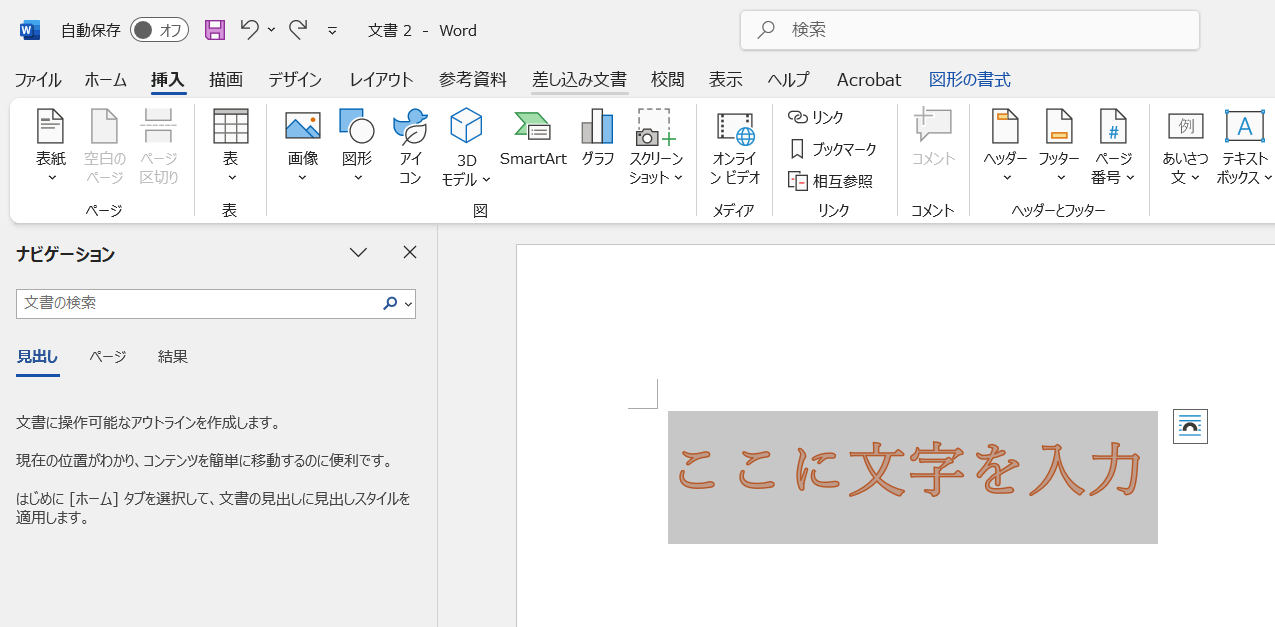Switch to the ホーム ribbon tab
Viewport: 1275px width, 627px height.
[x=105, y=80]
